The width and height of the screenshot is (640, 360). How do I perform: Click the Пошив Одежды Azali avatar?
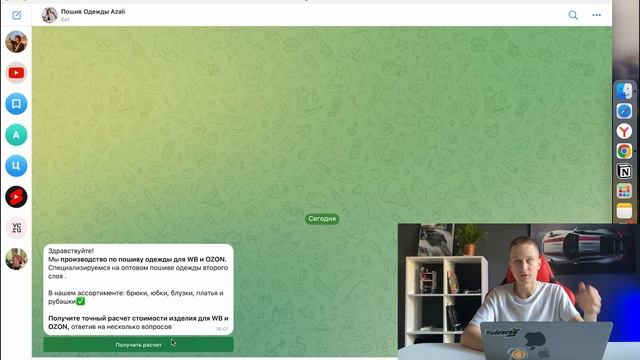click(x=49, y=15)
